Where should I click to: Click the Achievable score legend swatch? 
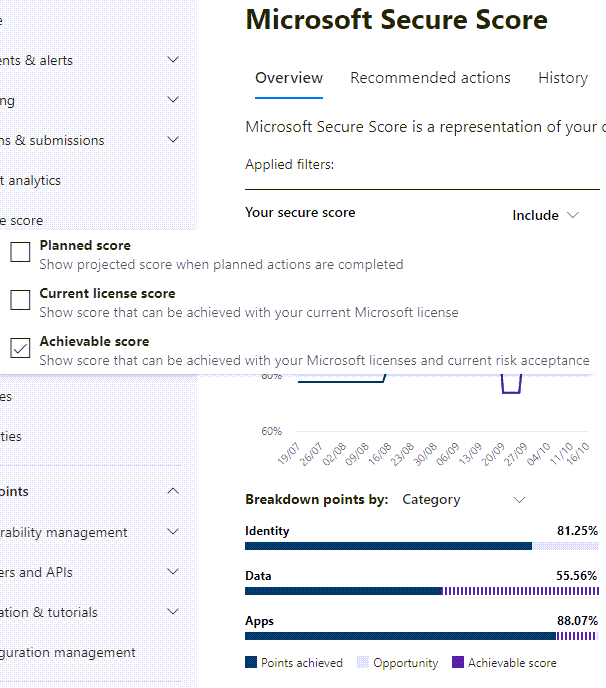pos(458,663)
